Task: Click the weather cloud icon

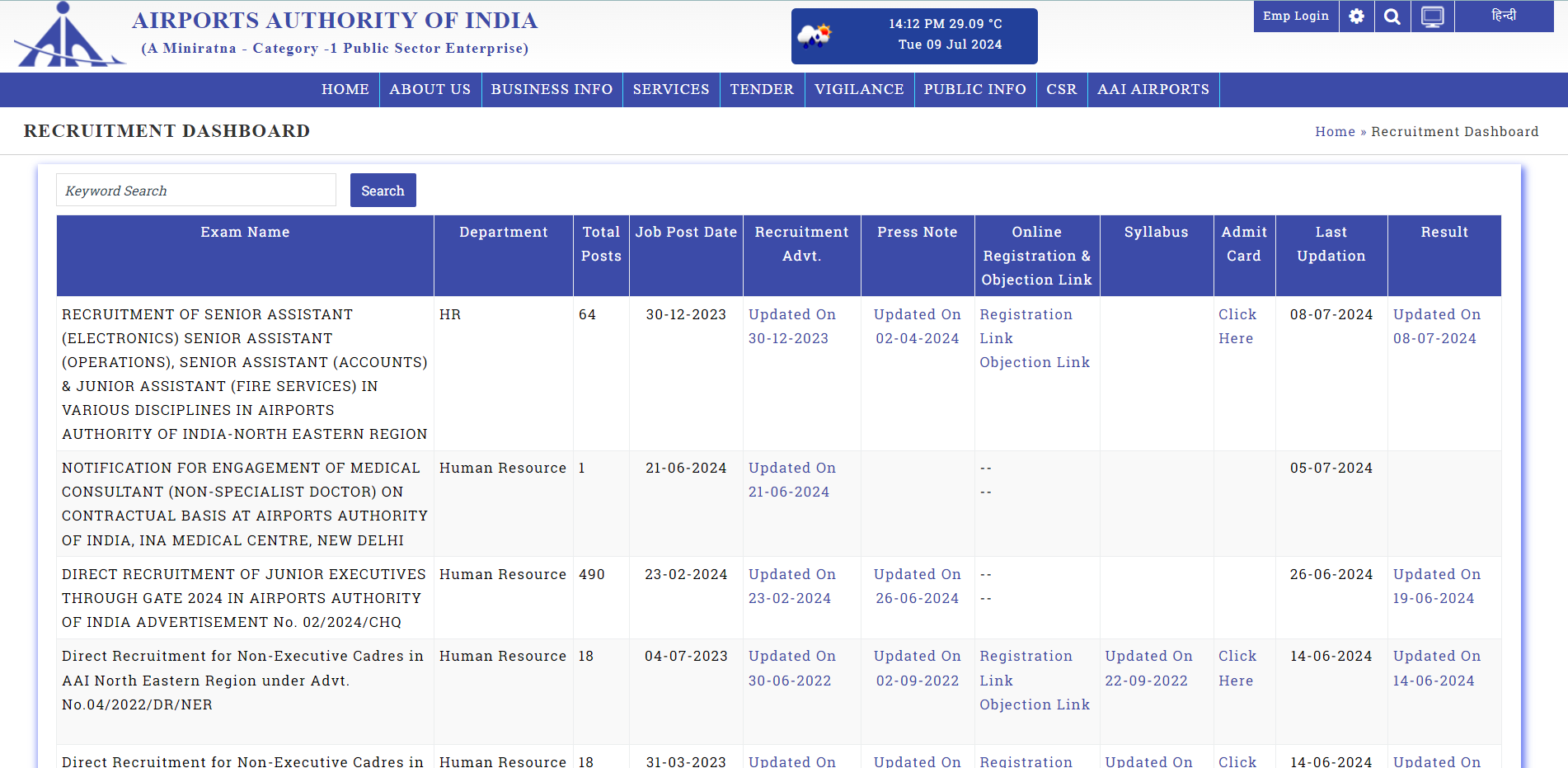Action: tap(815, 35)
